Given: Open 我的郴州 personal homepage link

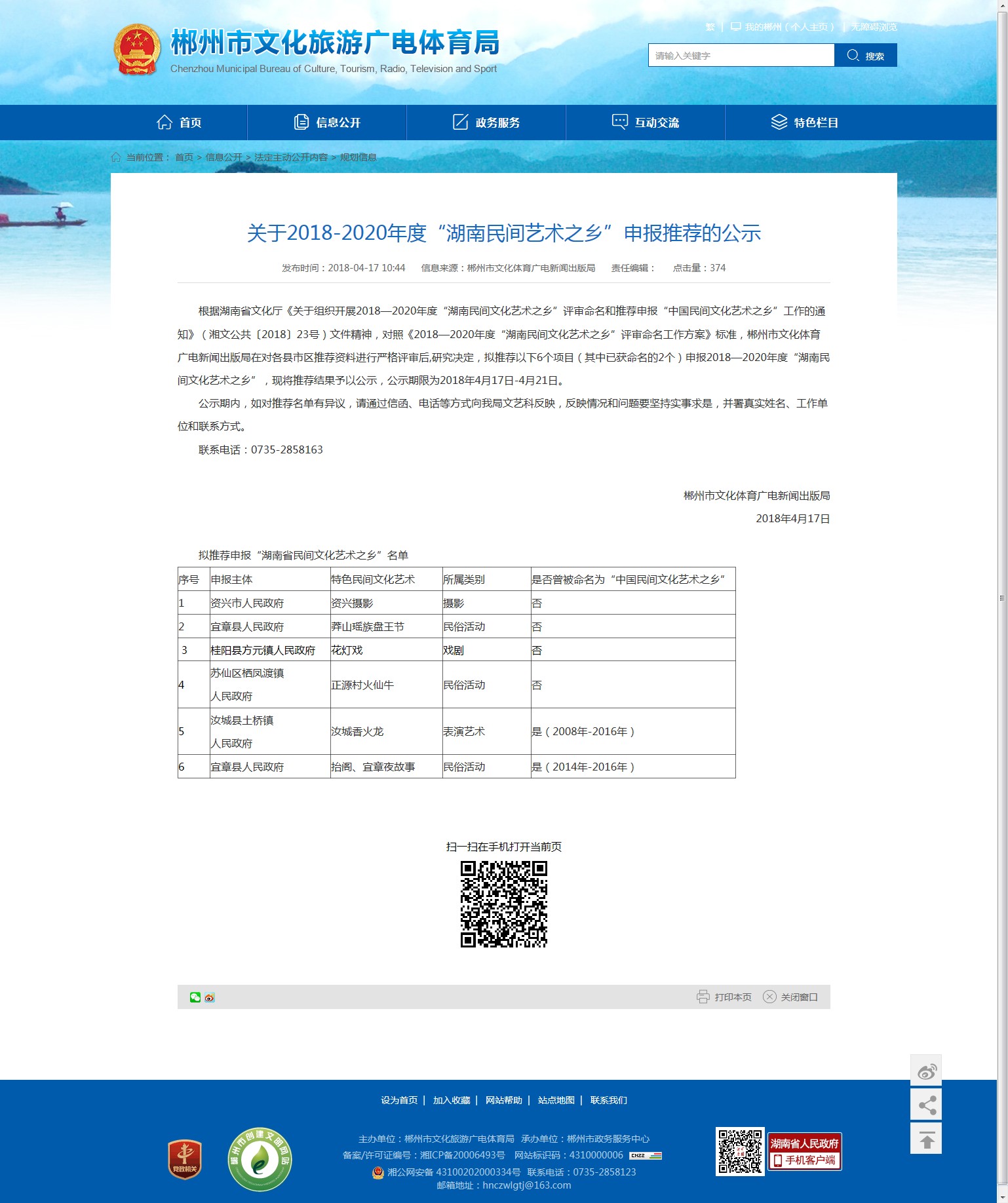Looking at the screenshot, I should [783, 27].
